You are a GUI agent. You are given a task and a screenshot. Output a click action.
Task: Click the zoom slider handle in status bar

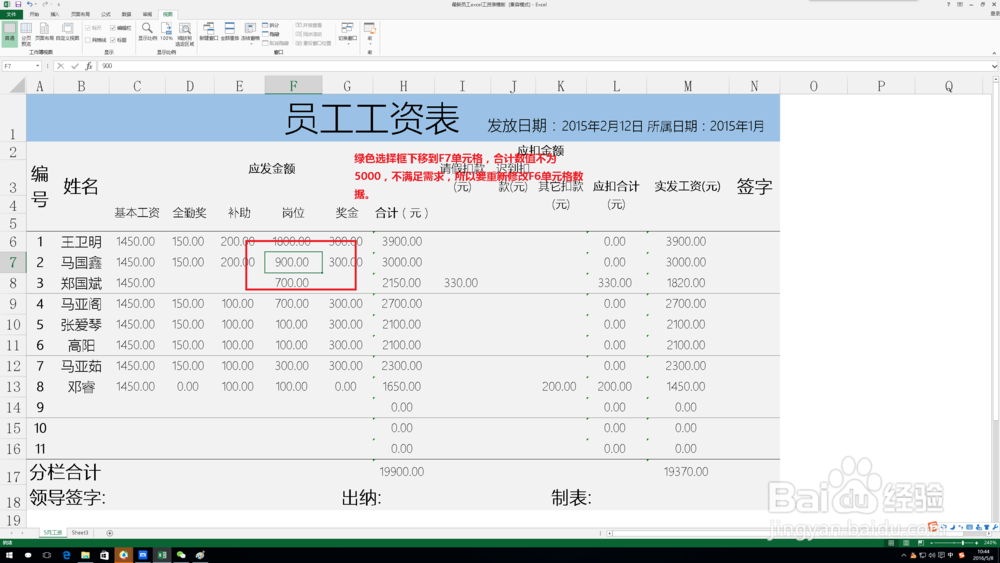pyautogui.click(x=963, y=543)
